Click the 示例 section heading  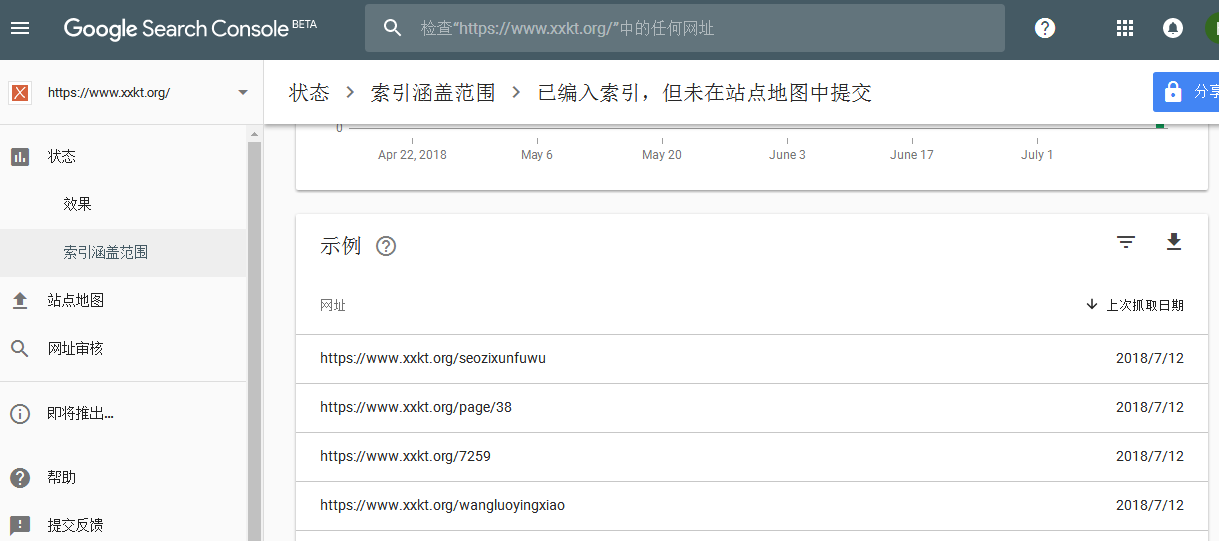click(340, 246)
